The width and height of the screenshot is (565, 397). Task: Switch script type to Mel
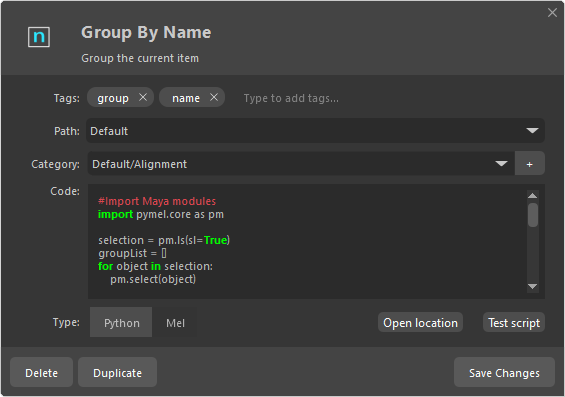coord(175,322)
